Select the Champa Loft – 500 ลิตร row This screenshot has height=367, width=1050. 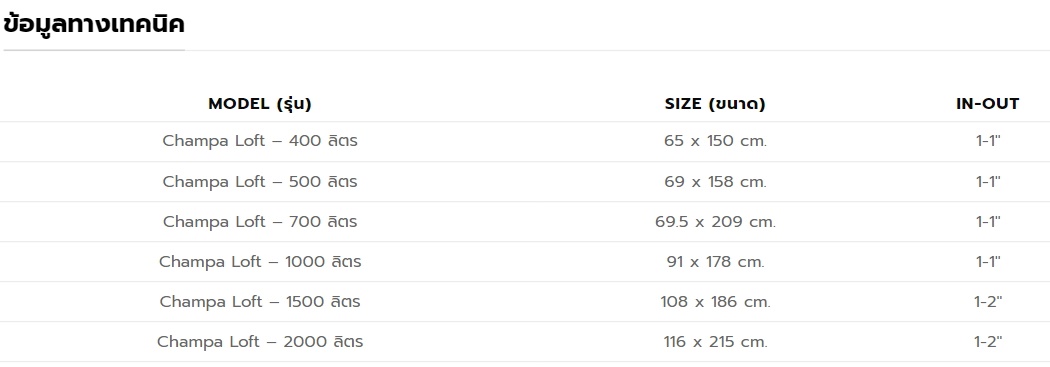click(x=525, y=181)
